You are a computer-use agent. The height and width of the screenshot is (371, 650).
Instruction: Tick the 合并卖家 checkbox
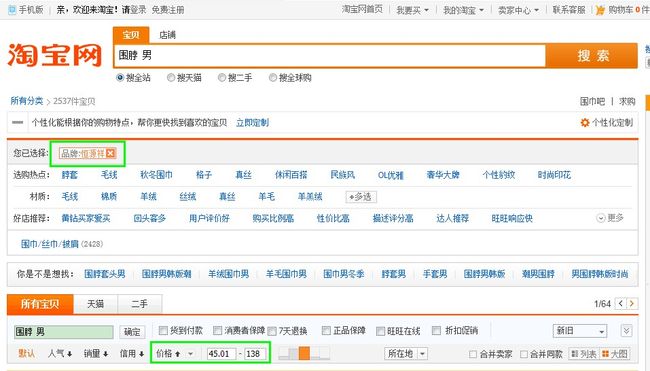pyautogui.click(x=473, y=354)
